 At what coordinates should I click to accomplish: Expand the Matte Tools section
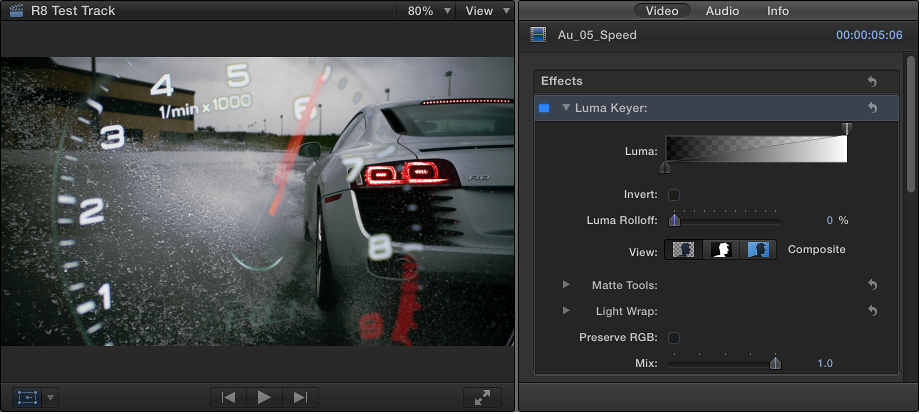click(566, 284)
